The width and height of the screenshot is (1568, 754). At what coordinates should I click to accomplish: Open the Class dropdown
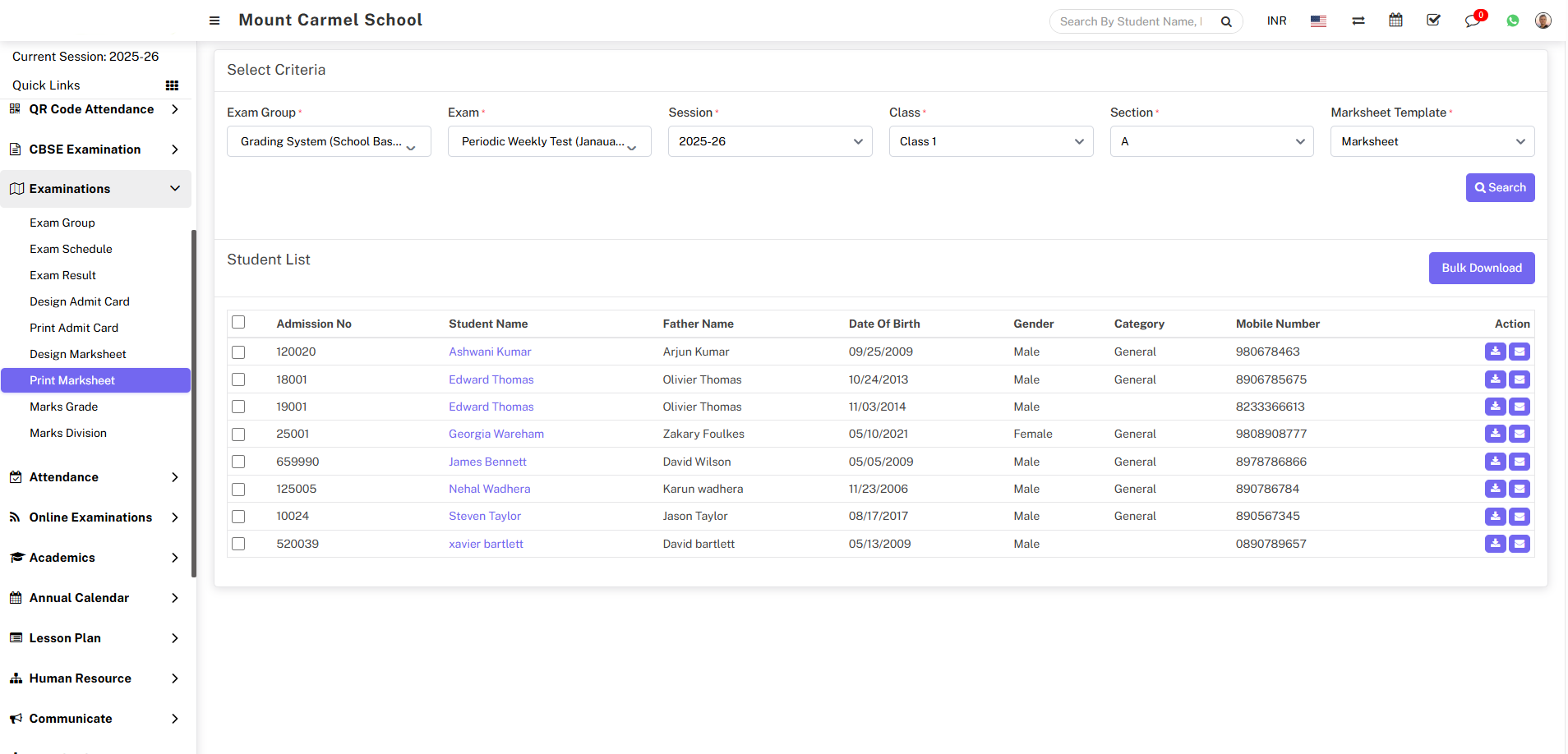coord(990,141)
